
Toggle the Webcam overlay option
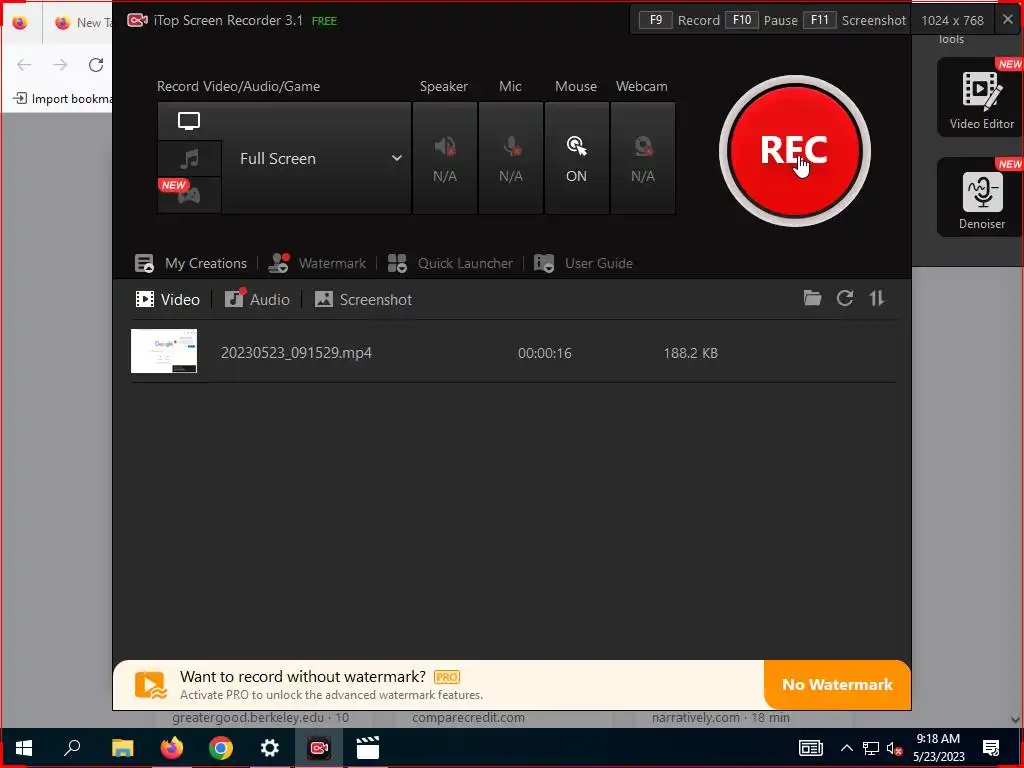[x=643, y=158]
